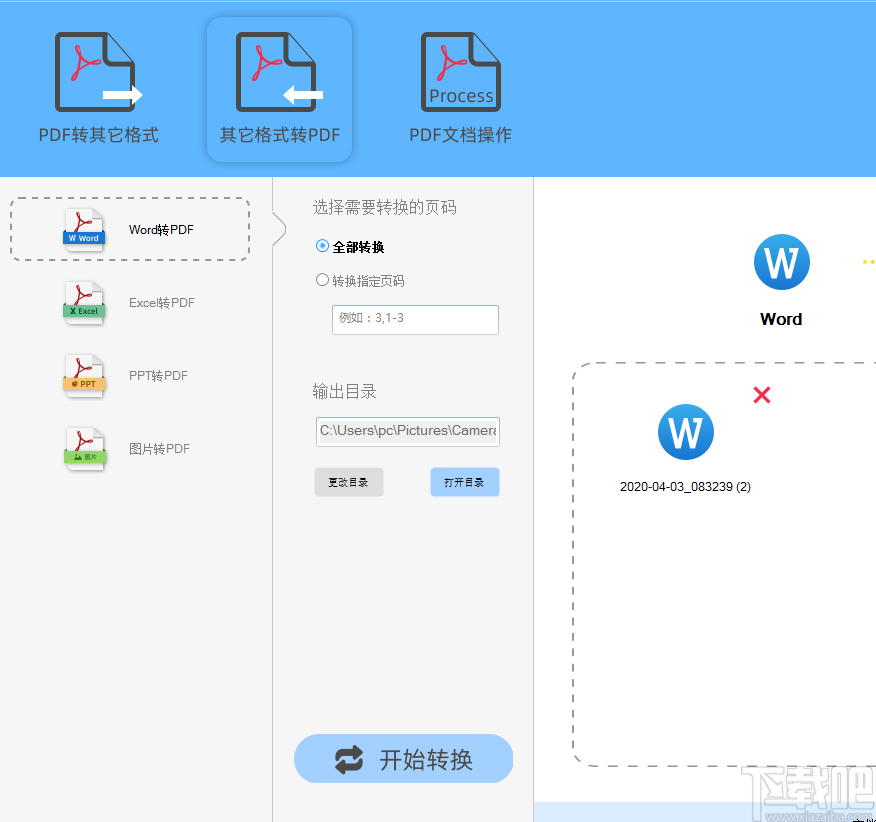Viewport: 876px width, 822px height.
Task: Click the Excel转PDF file icon
Action: tap(84, 302)
